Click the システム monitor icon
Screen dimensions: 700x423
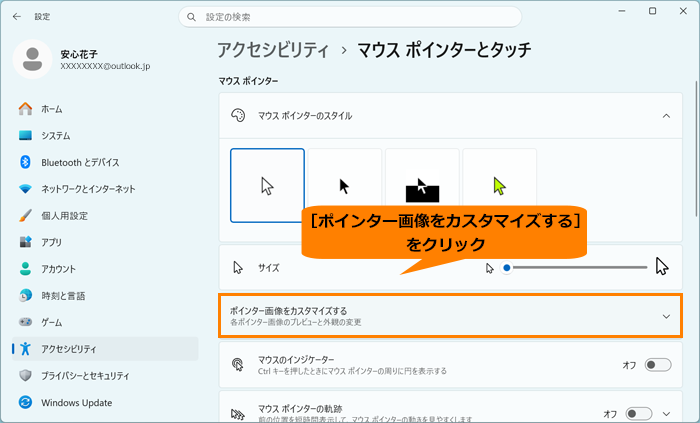pyautogui.click(x=25, y=136)
